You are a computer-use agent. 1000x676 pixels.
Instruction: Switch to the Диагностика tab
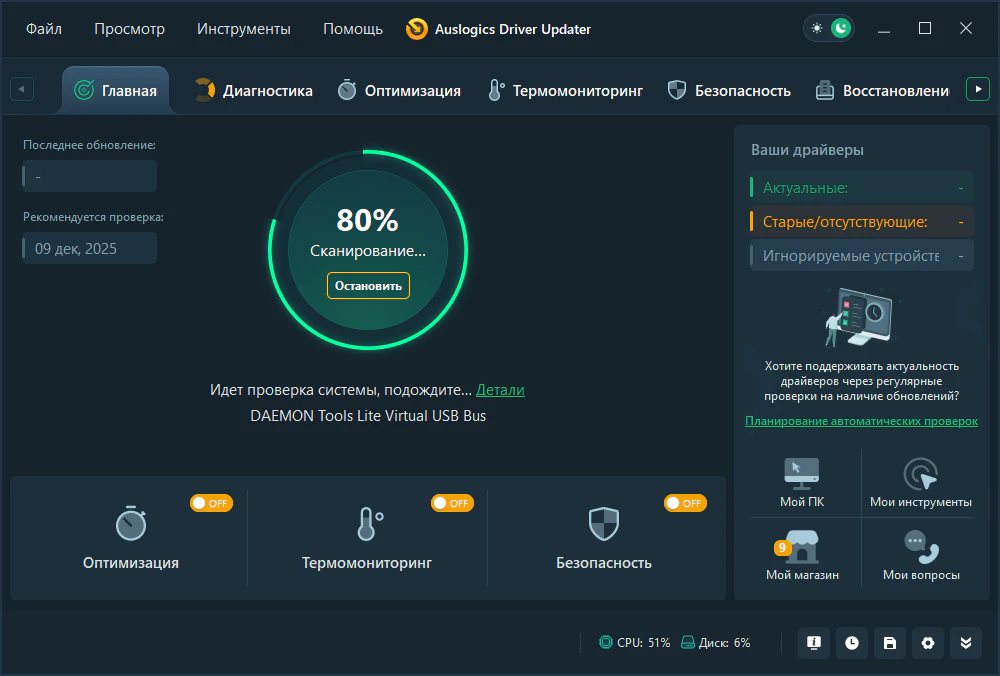point(254,91)
